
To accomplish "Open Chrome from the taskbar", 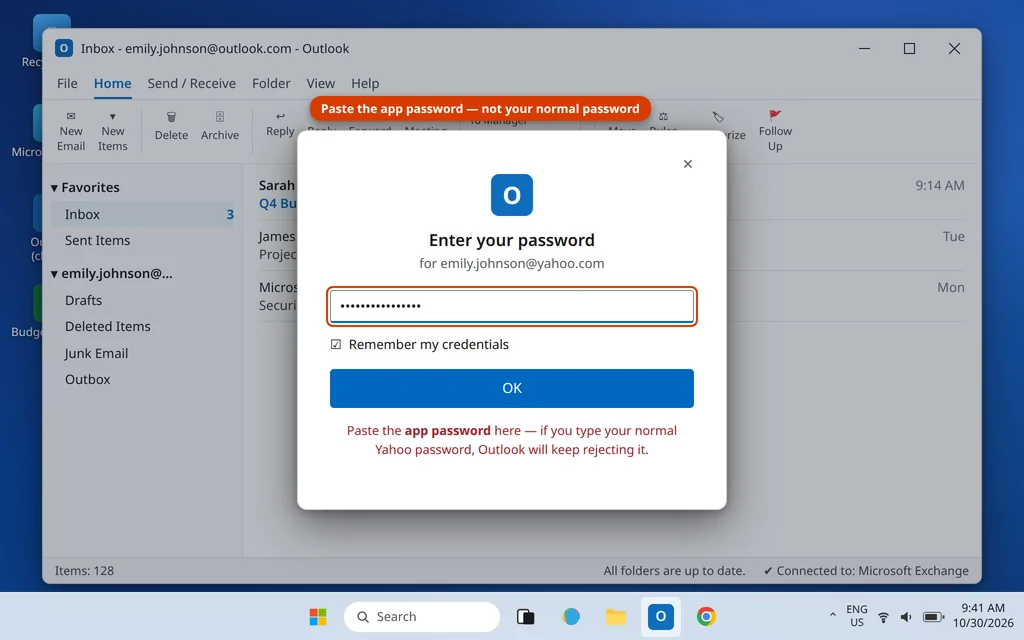I will tap(706, 616).
